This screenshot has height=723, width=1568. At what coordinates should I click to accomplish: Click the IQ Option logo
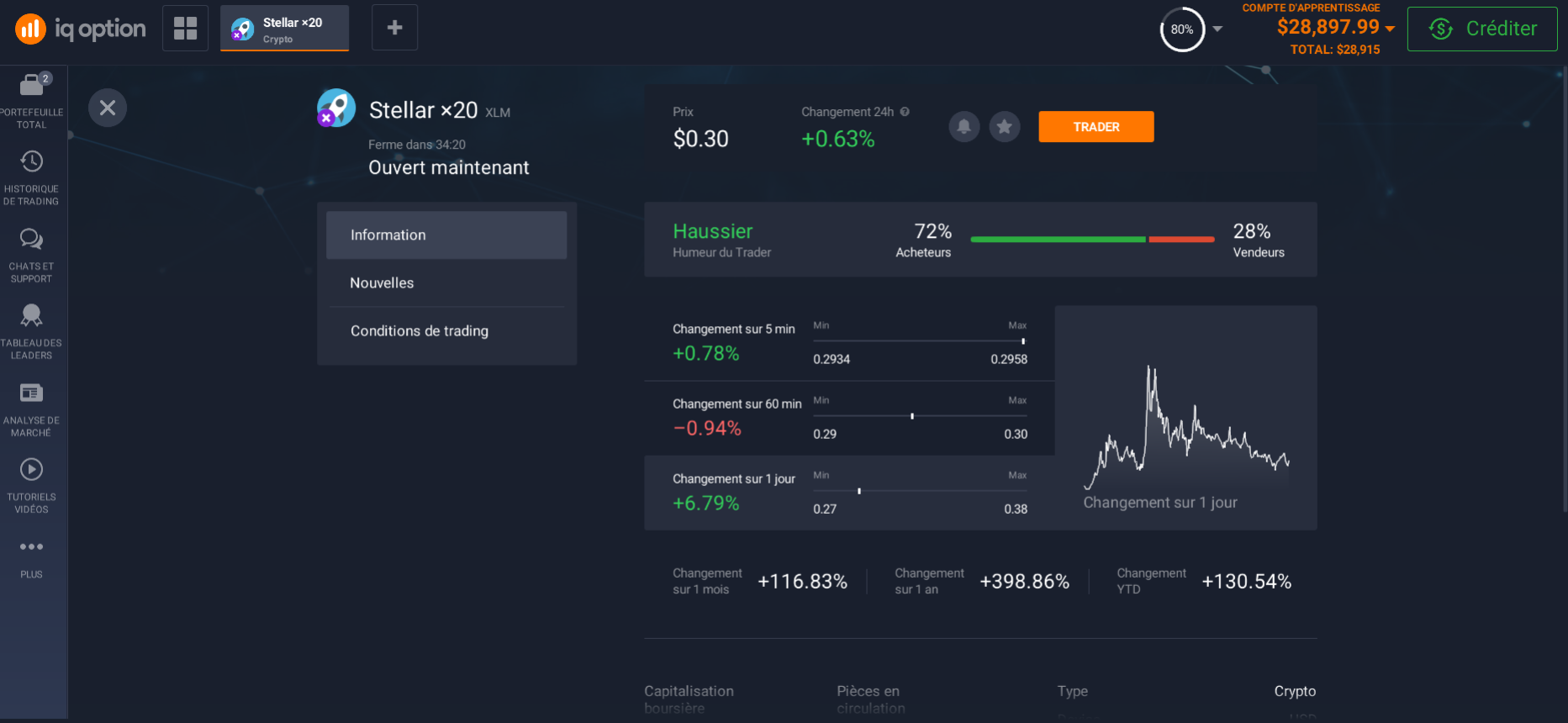point(81,29)
